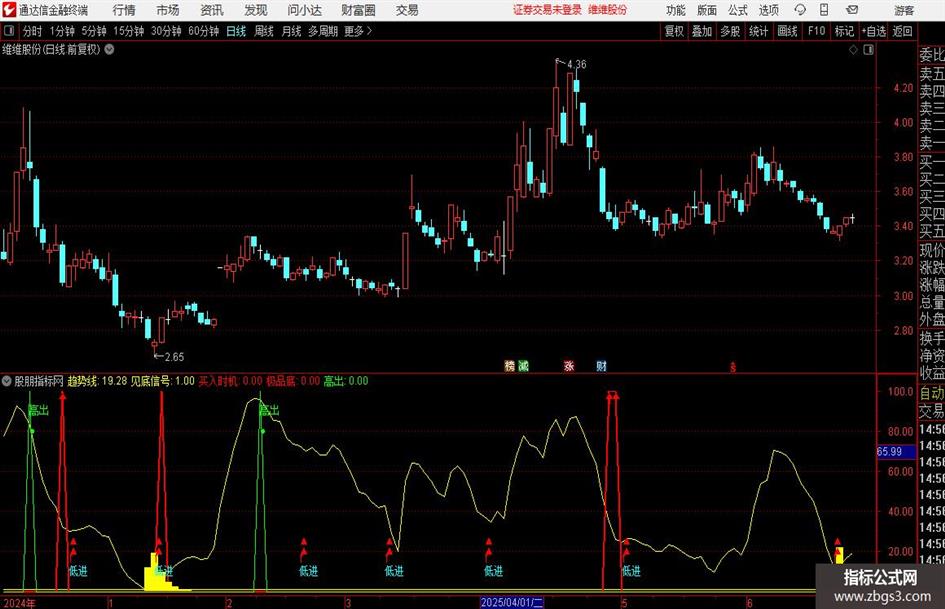Click the 游客 user account label
Viewport: 945px width, 609px height.
904,10
